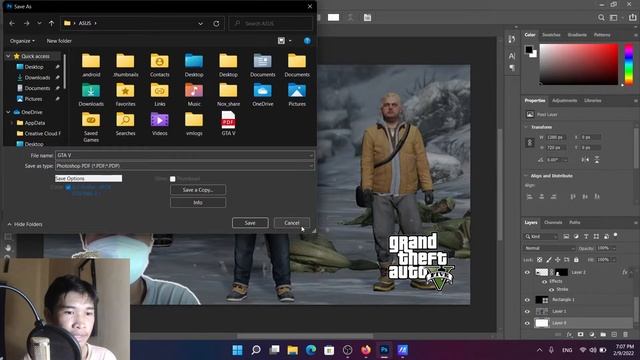Open the Opacity value dropdown
Screen dimensions: 640x360
pyautogui.click(x=613, y=248)
